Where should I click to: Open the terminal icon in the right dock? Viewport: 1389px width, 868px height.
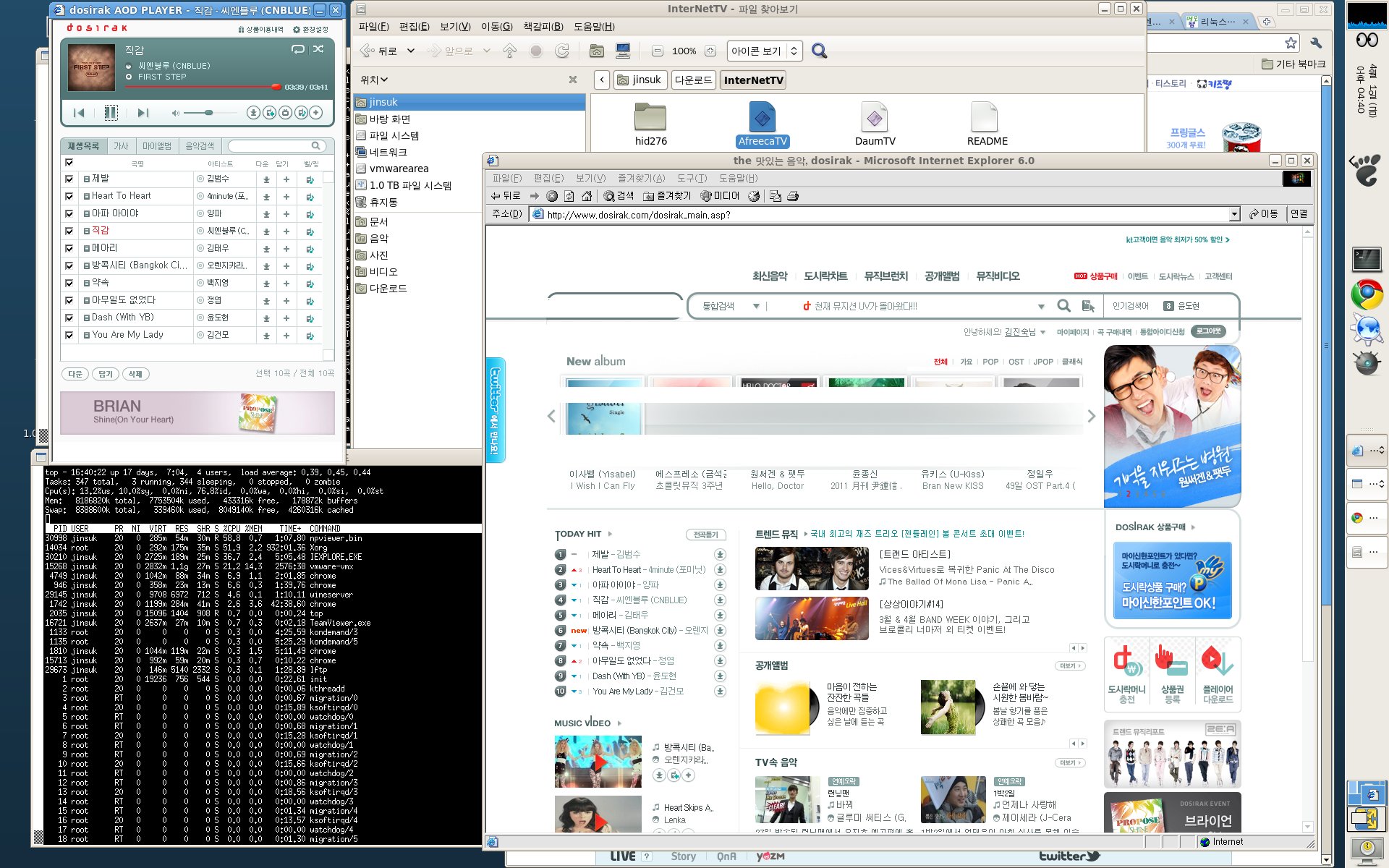pos(1367,260)
